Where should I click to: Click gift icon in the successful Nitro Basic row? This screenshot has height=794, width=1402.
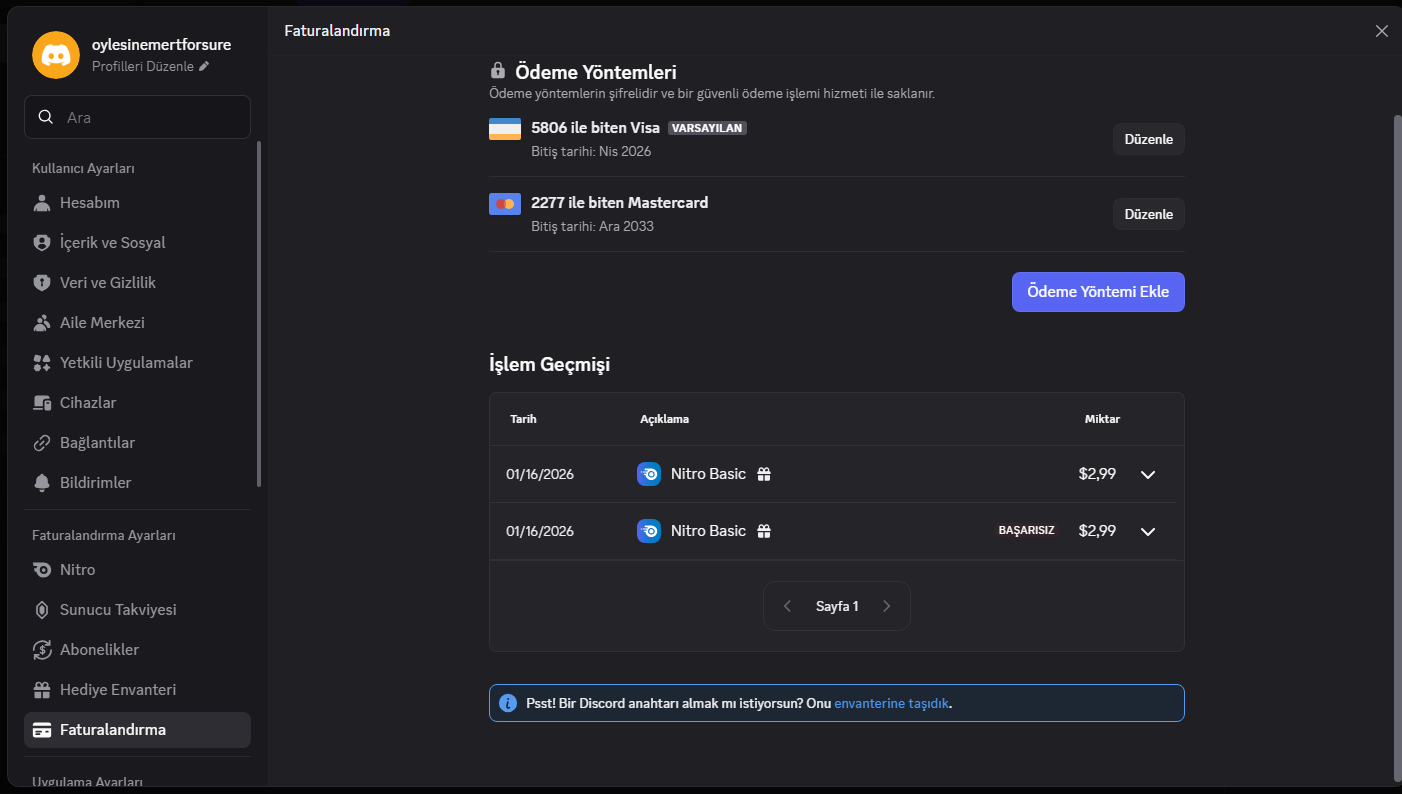pyautogui.click(x=764, y=474)
